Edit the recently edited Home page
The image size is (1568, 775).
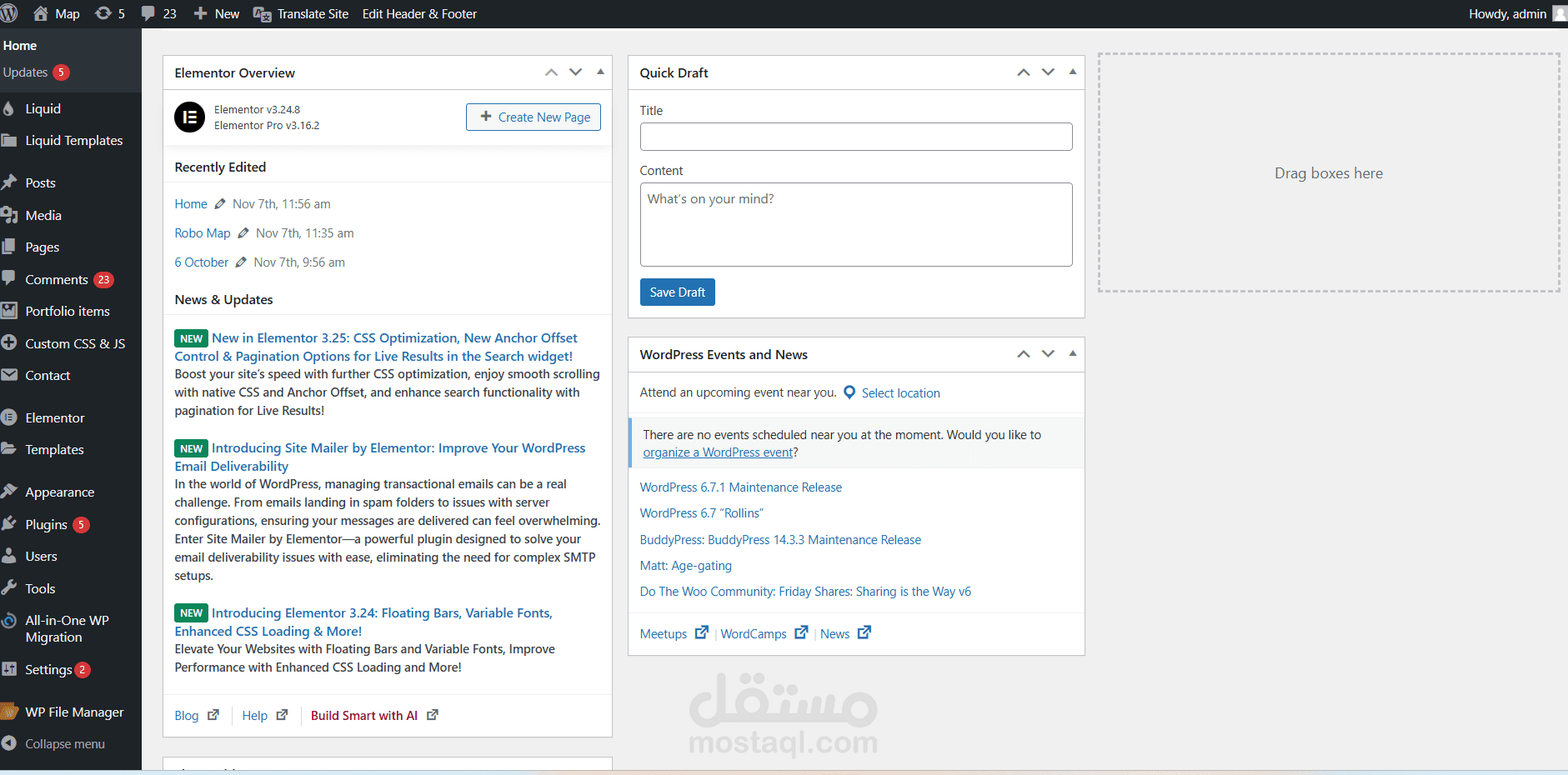[x=200, y=203]
